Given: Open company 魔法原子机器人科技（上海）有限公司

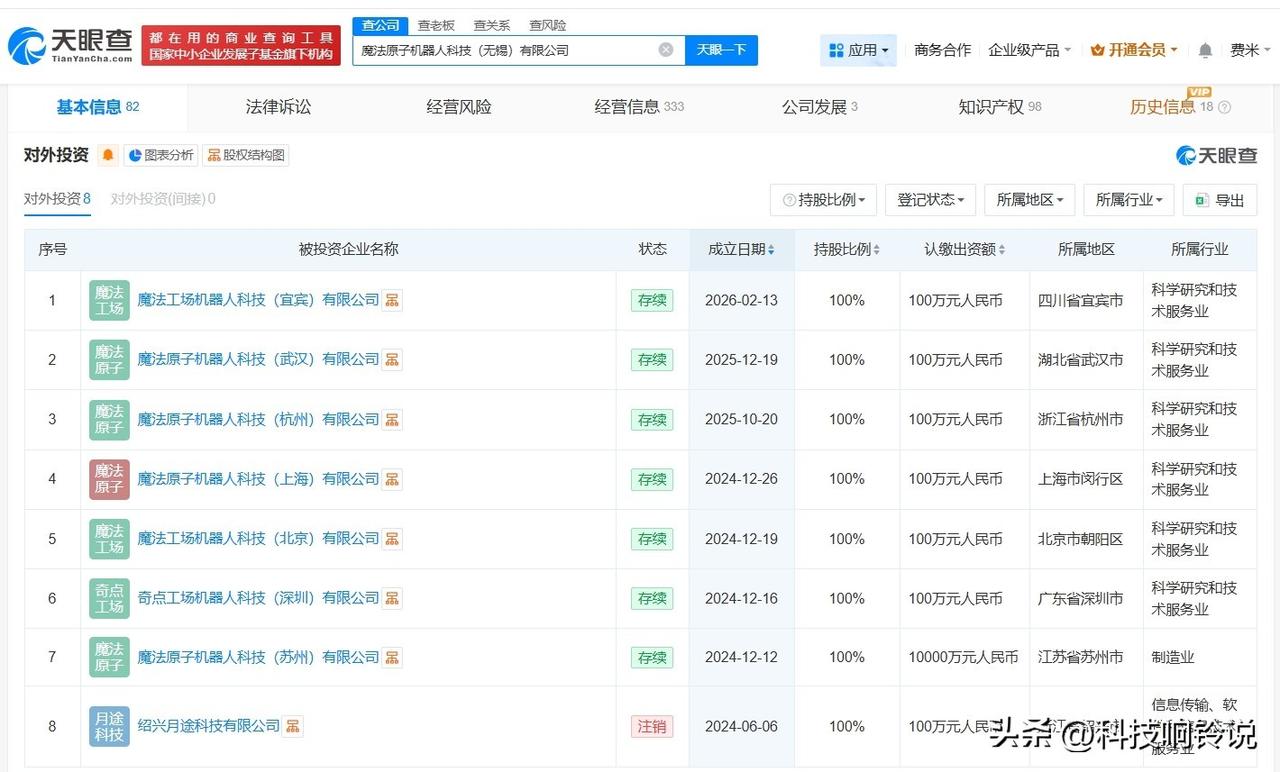Looking at the screenshot, I should [258, 479].
